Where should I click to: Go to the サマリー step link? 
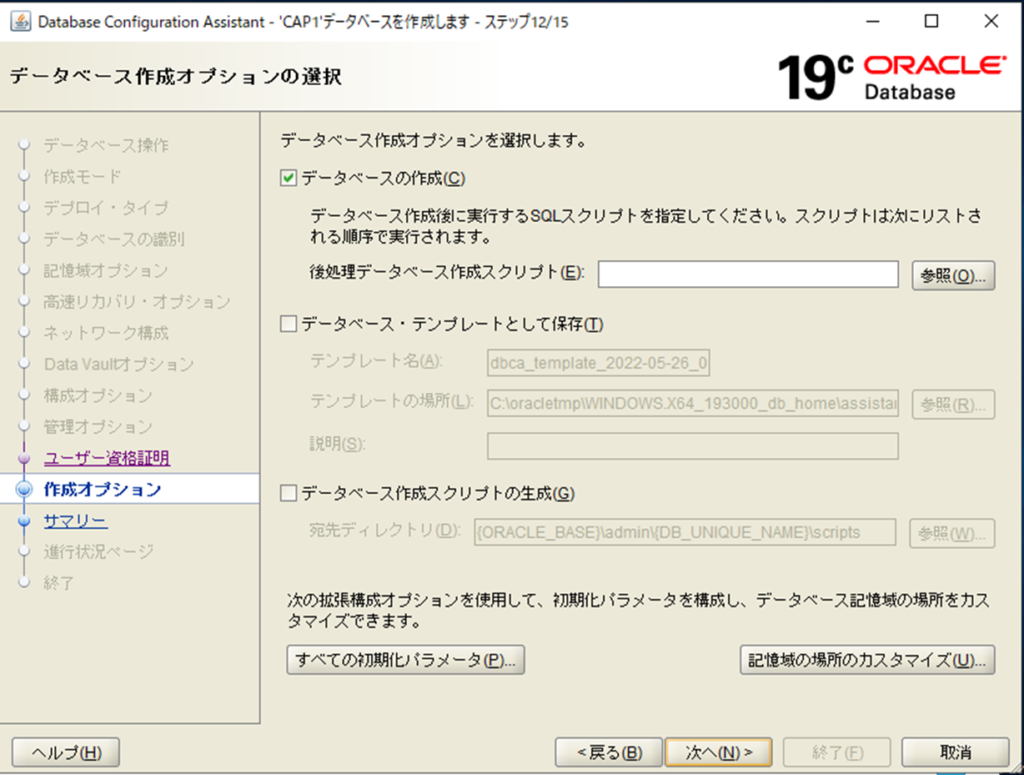point(75,521)
